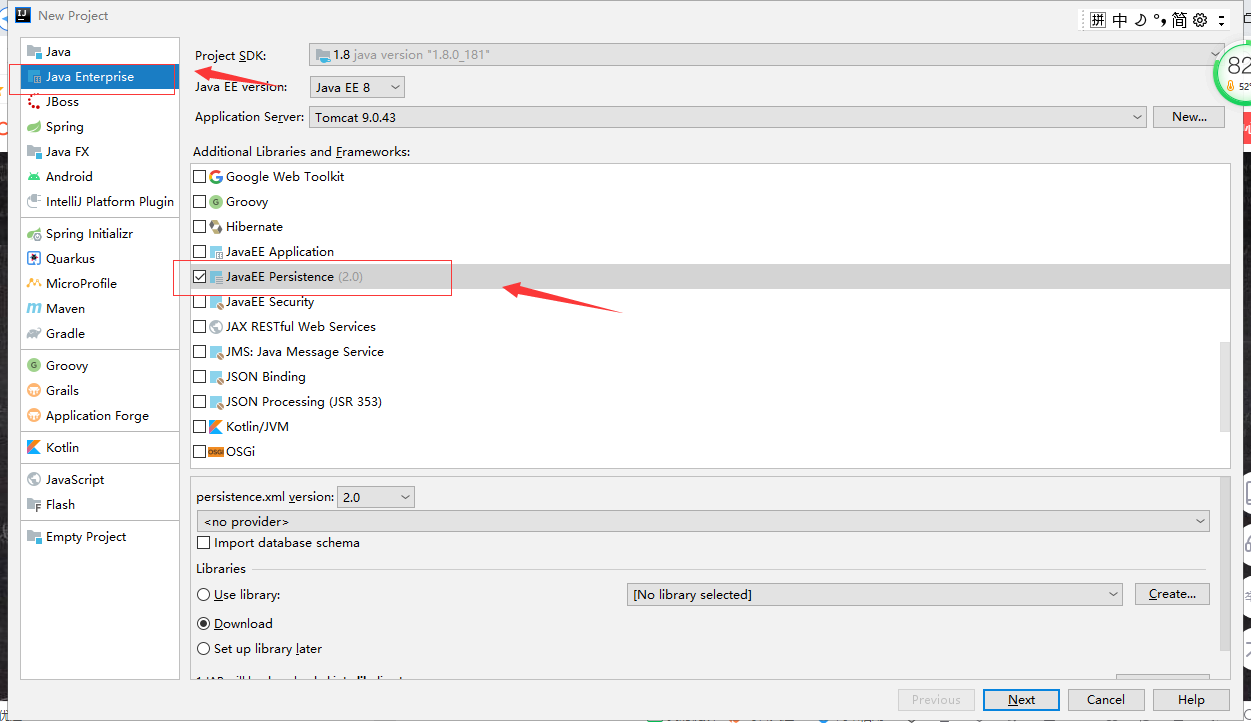Click the New... application server button

tap(1189, 116)
